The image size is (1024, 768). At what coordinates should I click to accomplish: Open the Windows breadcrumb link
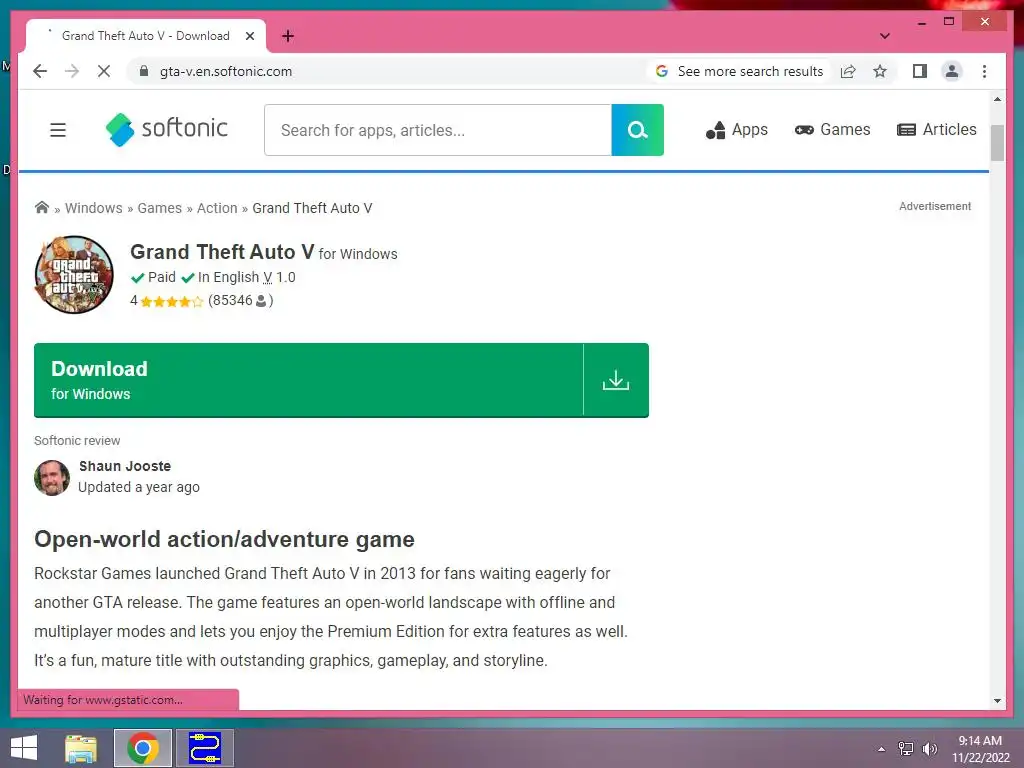point(93,208)
